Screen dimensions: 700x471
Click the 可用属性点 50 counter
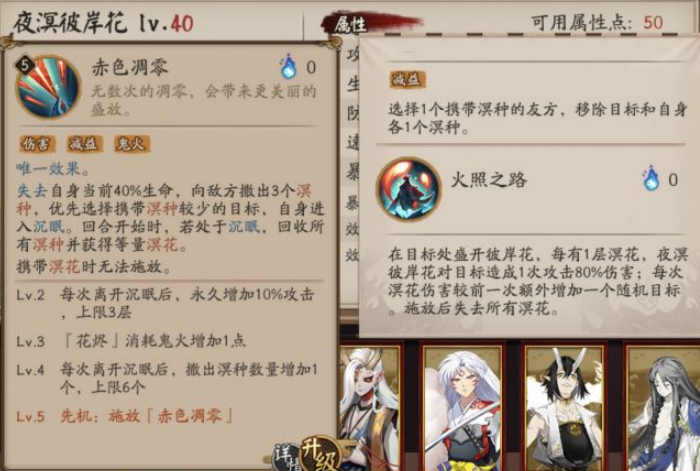pyautogui.click(x=597, y=22)
